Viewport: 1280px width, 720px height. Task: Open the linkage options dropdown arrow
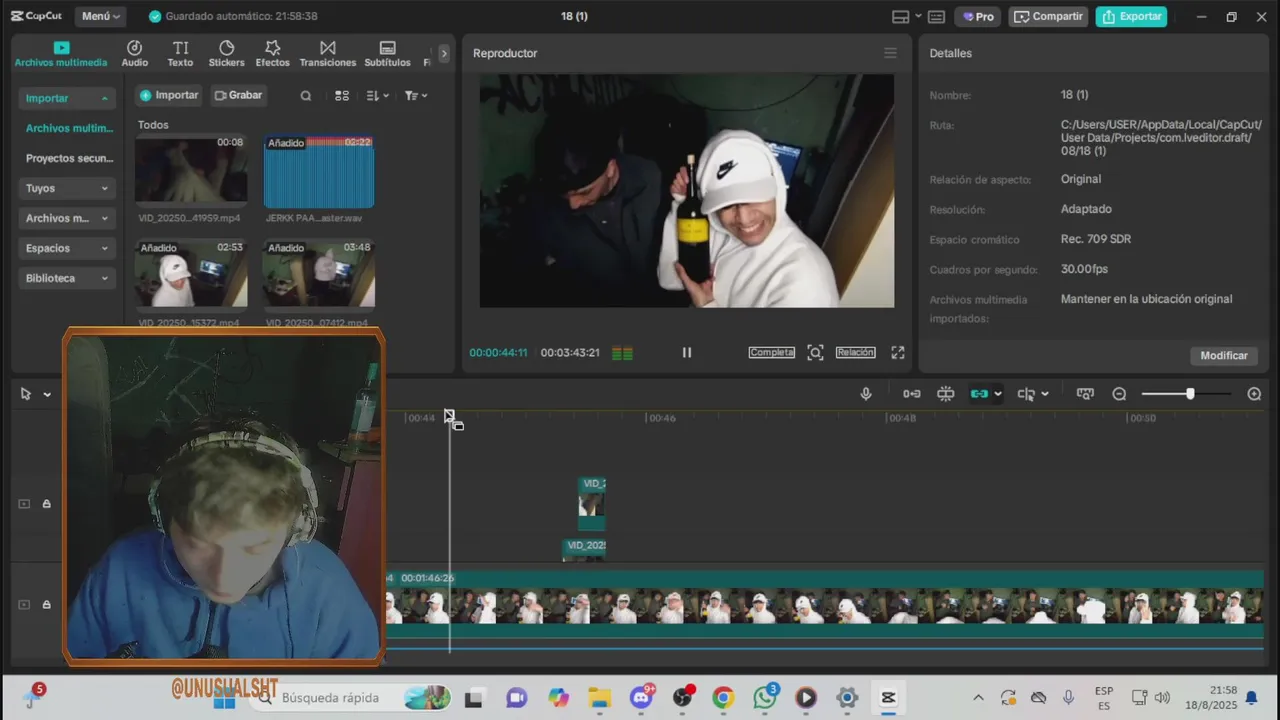[x=998, y=394]
